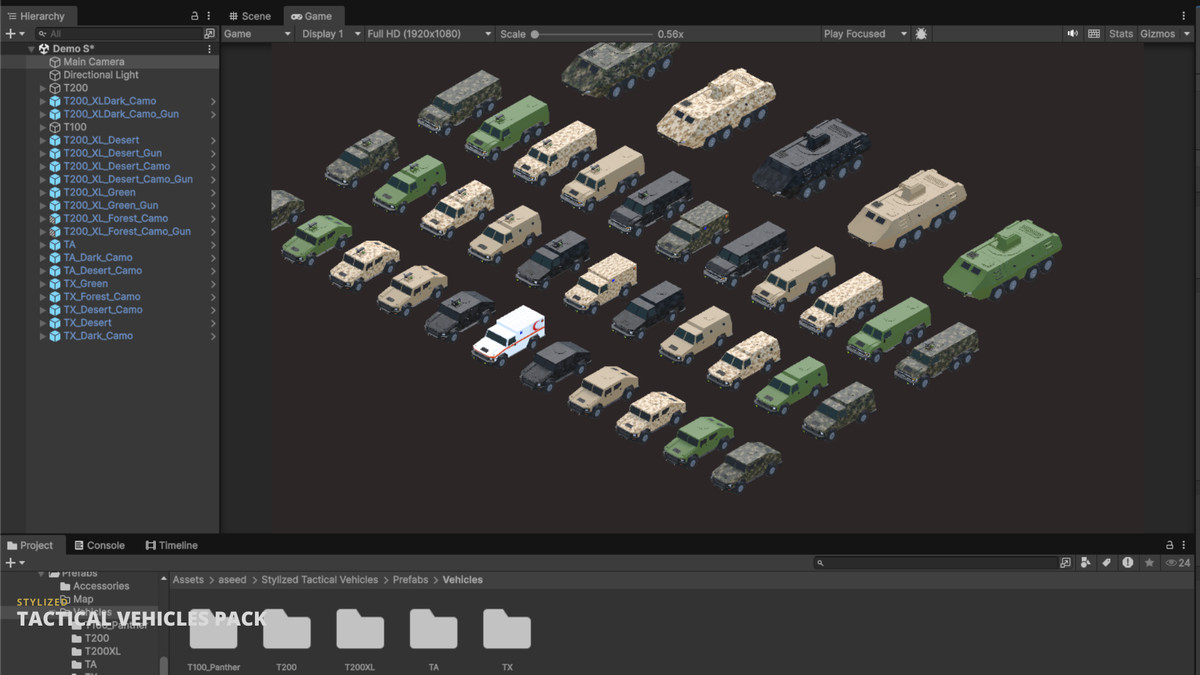Image resolution: width=1200 pixels, height=675 pixels.
Task: Open the Hierarchy panel three-dot menu
Action: tap(209, 16)
